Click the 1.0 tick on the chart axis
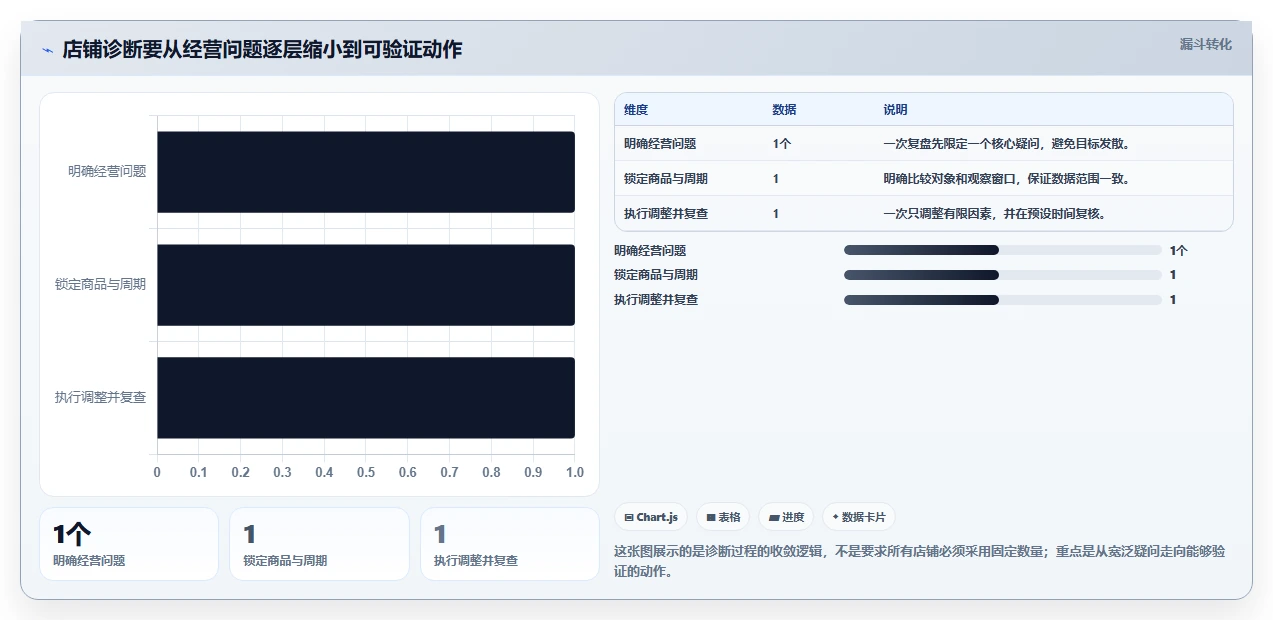 575,472
